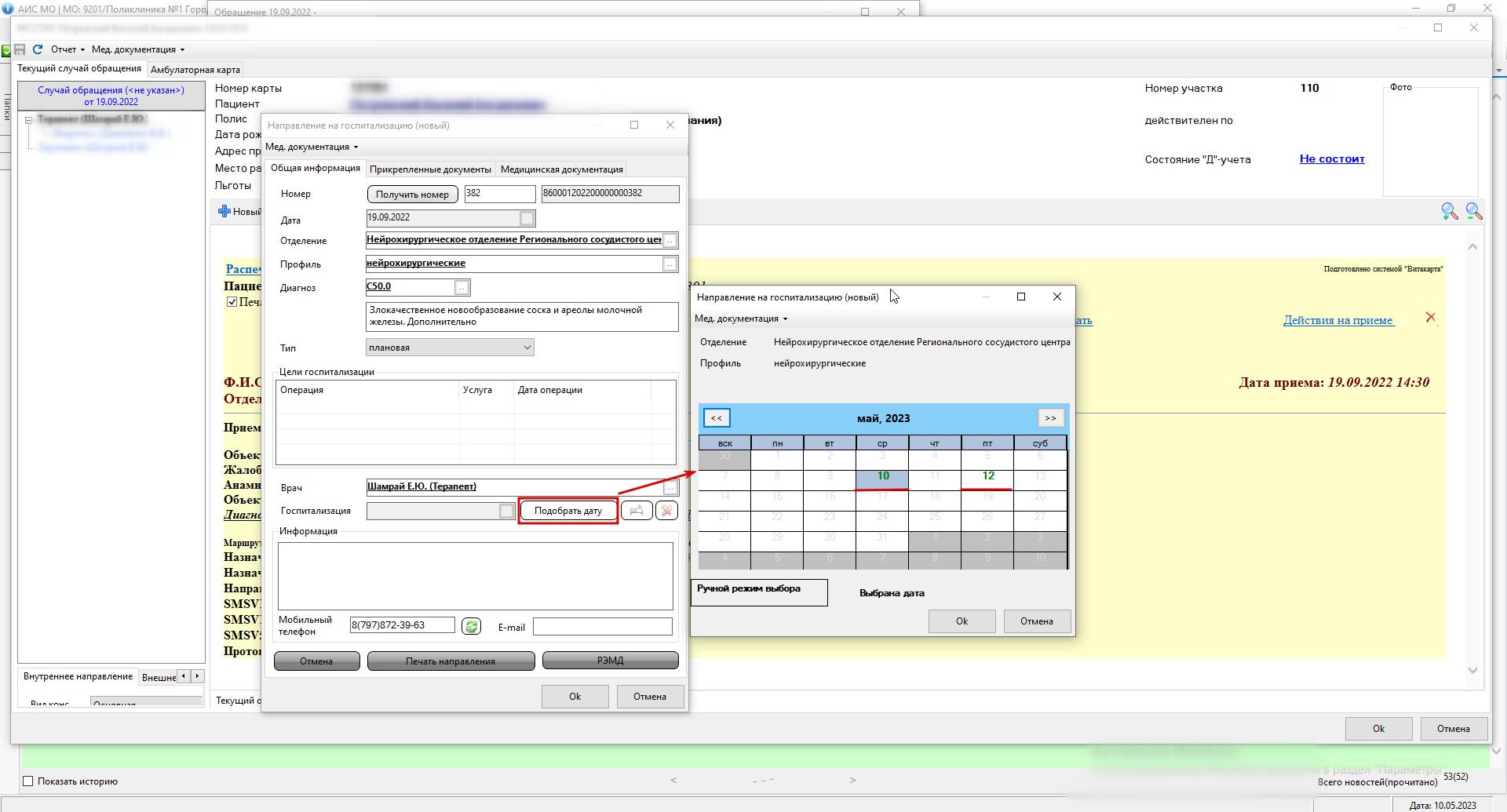The height and width of the screenshot is (812, 1507).
Task: Open 'Внутреннее направление' tab
Action: click(78, 676)
